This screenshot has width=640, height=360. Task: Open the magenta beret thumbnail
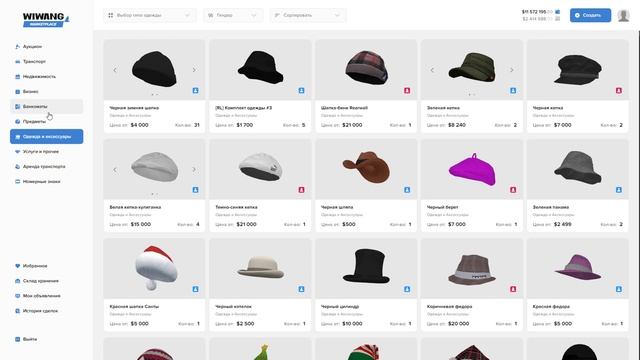[x=472, y=169]
